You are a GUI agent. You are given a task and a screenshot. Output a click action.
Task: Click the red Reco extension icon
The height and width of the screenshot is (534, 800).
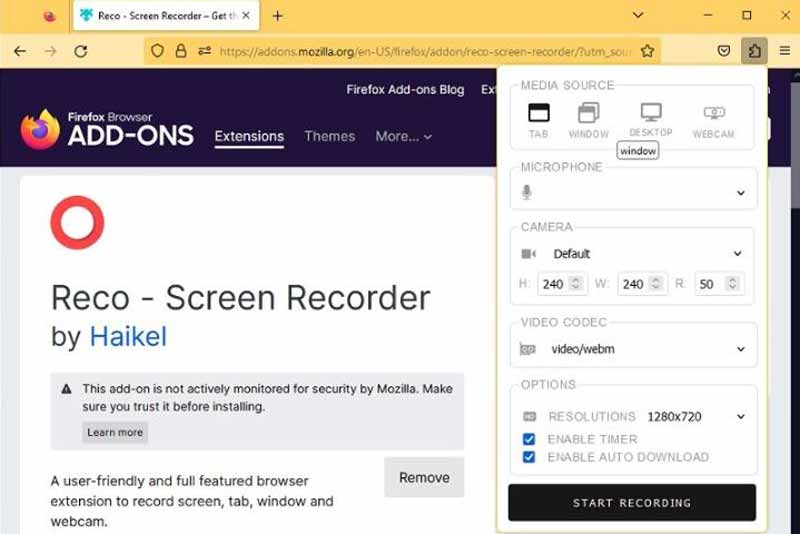tap(77, 223)
